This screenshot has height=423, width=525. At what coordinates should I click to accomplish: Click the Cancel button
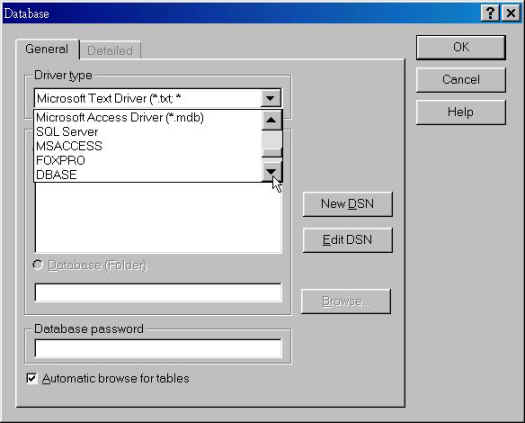(461, 80)
